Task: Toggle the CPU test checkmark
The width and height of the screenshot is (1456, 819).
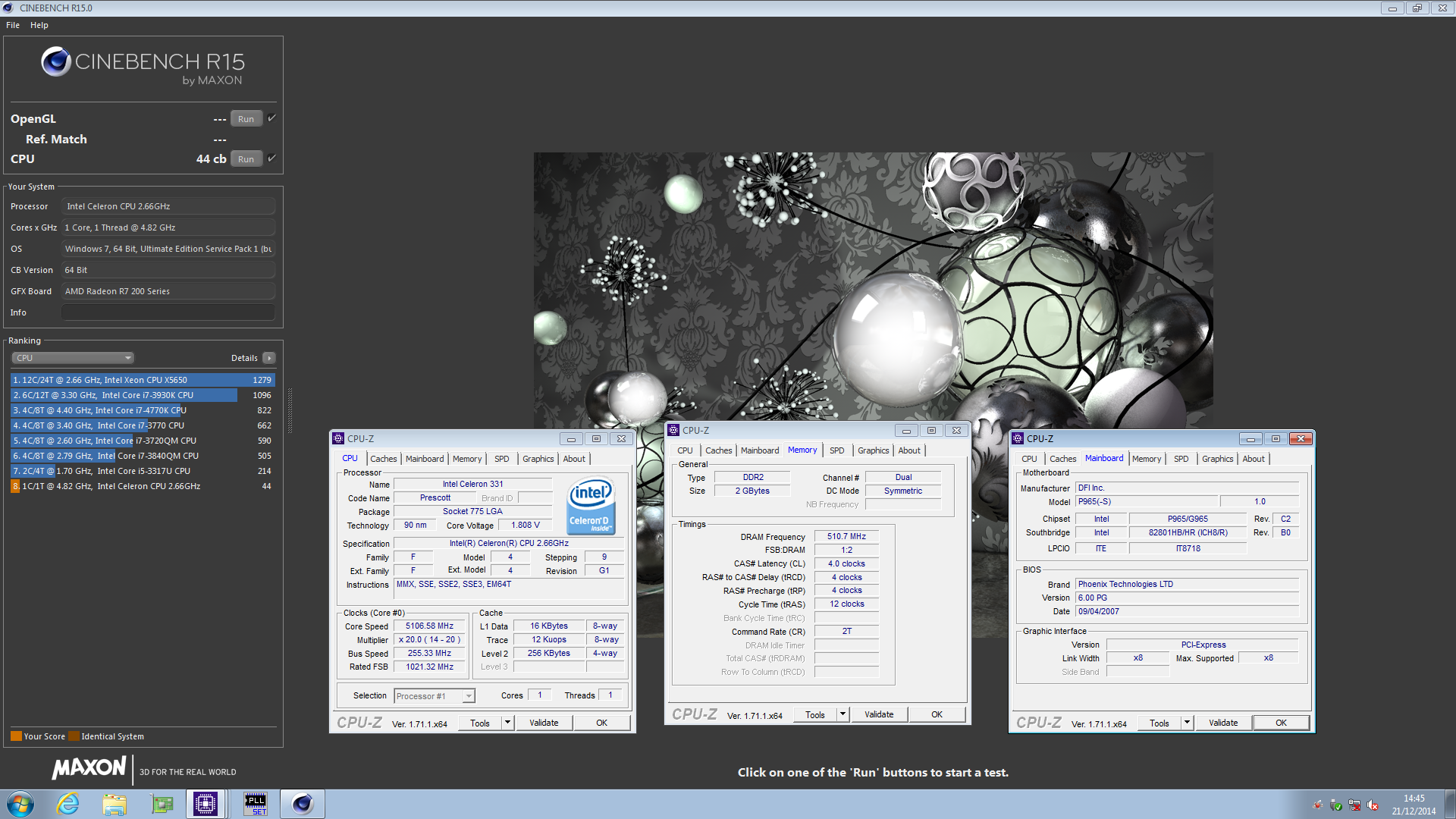Action: pyautogui.click(x=272, y=158)
